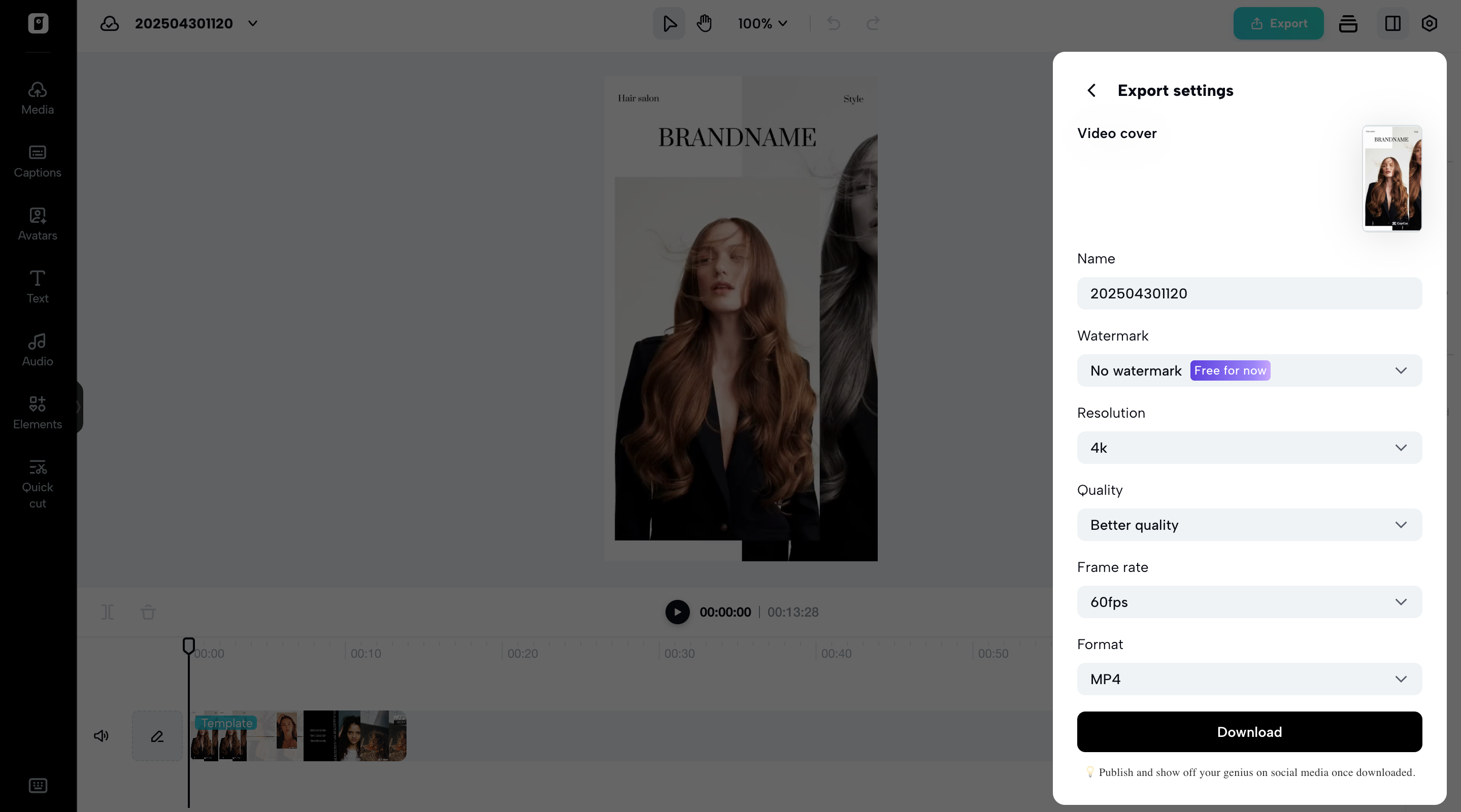Open the Frame rate 60fps dropdown
This screenshot has width=1461, height=812.
(x=1249, y=602)
